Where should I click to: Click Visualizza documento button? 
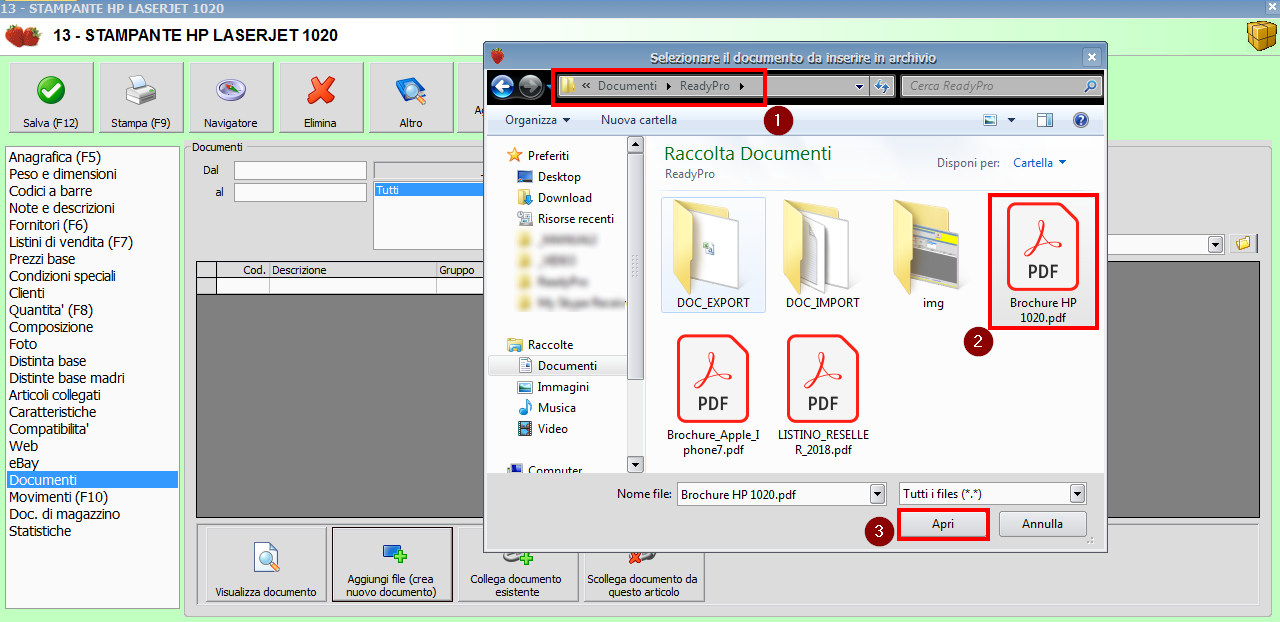pyautogui.click(x=266, y=565)
